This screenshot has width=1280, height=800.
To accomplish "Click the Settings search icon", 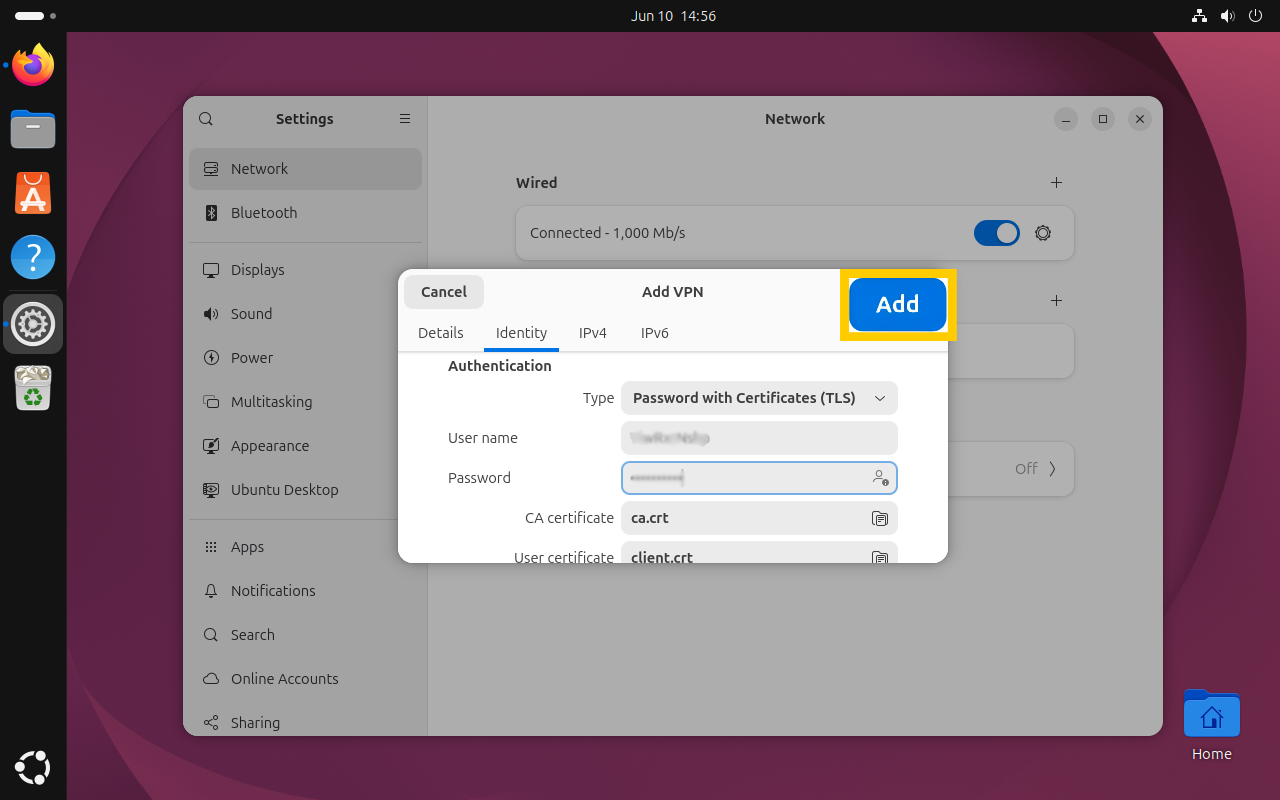I will point(206,119).
